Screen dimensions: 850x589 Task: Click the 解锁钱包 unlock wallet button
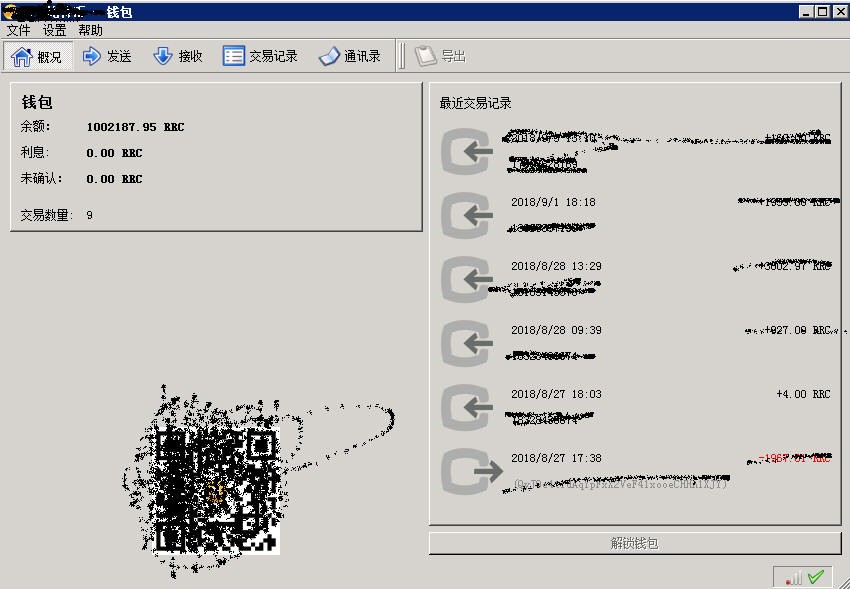click(635, 543)
